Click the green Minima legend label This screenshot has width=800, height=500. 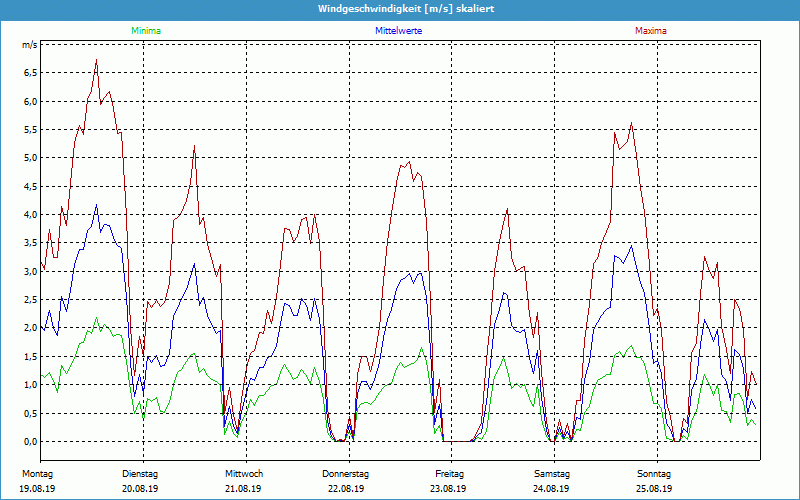click(x=146, y=31)
